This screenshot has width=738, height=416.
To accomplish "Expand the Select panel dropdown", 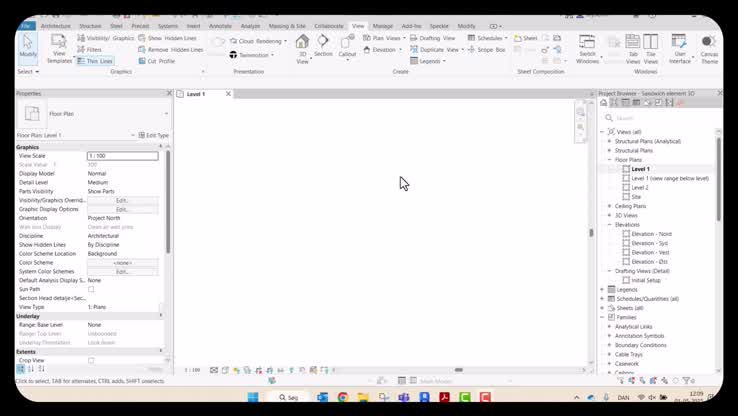I will [x=28, y=72].
